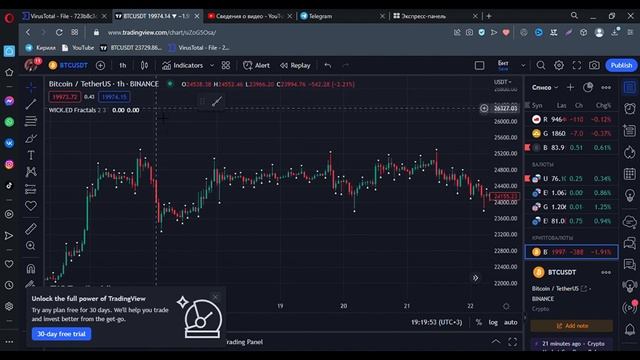
Task: Open a new browser tab
Action: (x=489, y=16)
